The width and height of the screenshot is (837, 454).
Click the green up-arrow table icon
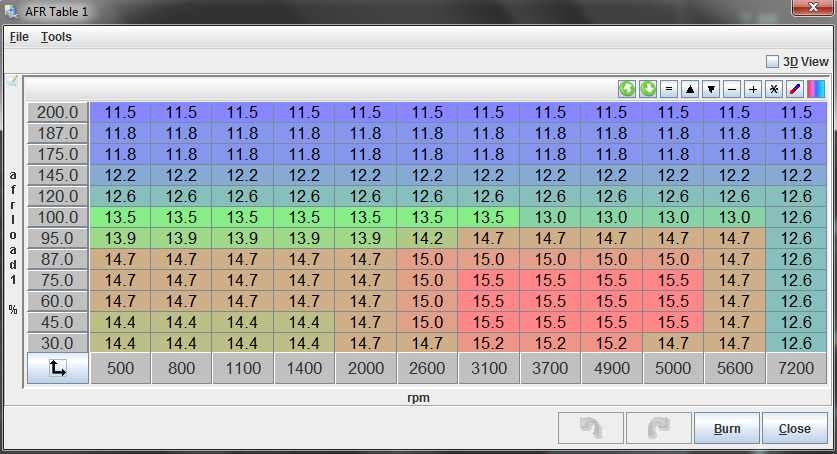(x=627, y=89)
